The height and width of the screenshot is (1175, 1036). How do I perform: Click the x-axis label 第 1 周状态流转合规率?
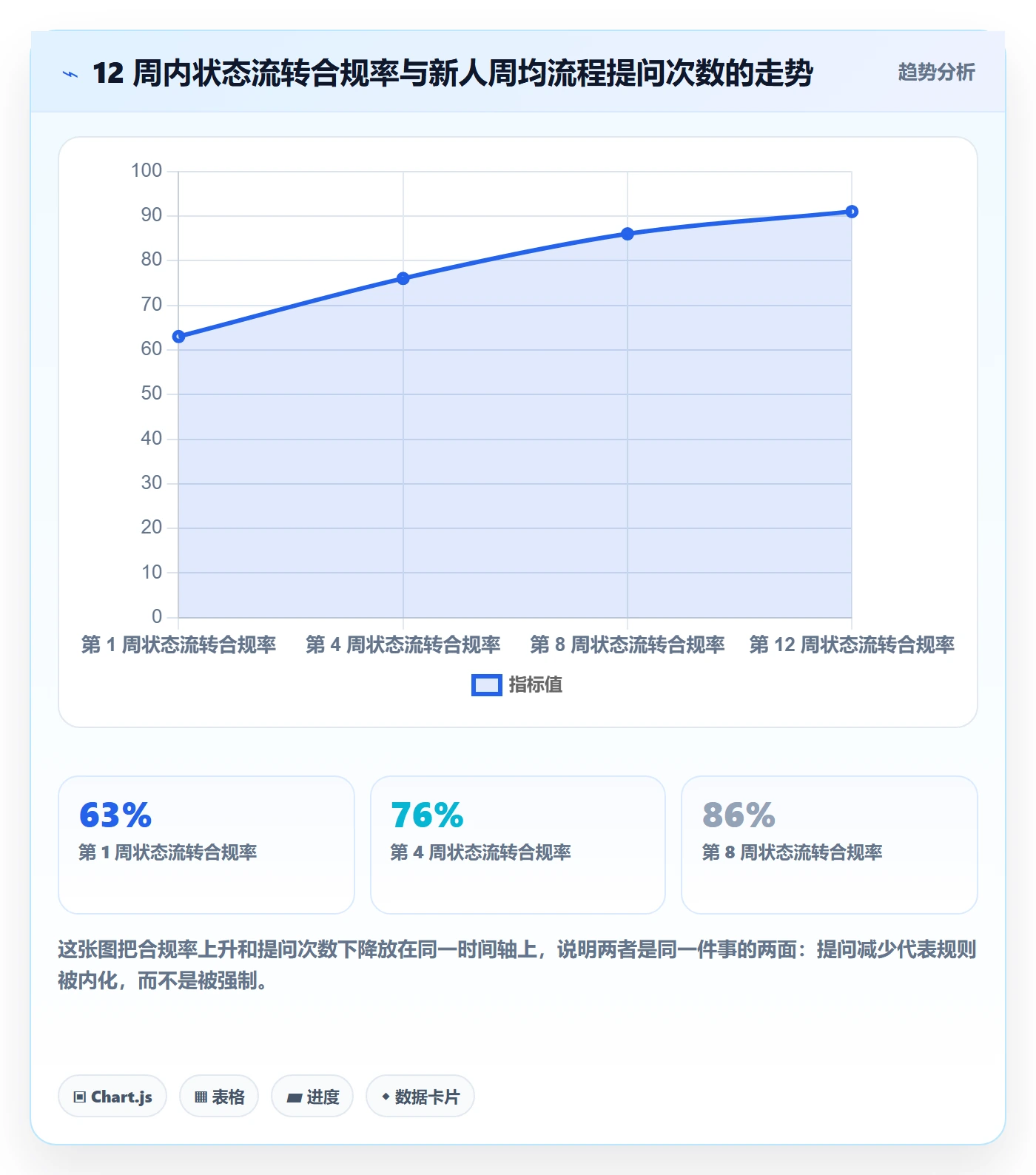coord(178,645)
